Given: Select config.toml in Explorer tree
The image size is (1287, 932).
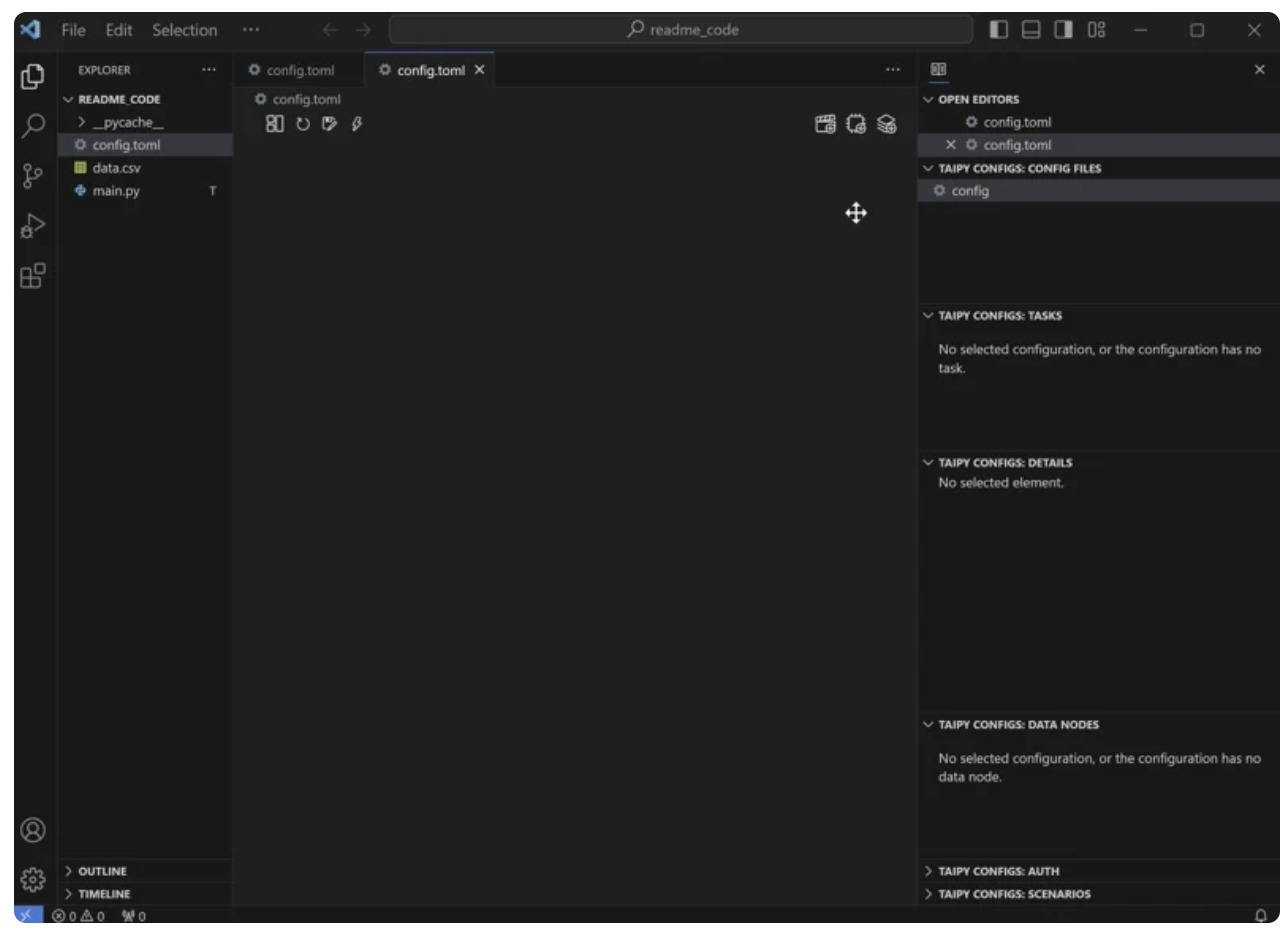Looking at the screenshot, I should coord(145,145).
